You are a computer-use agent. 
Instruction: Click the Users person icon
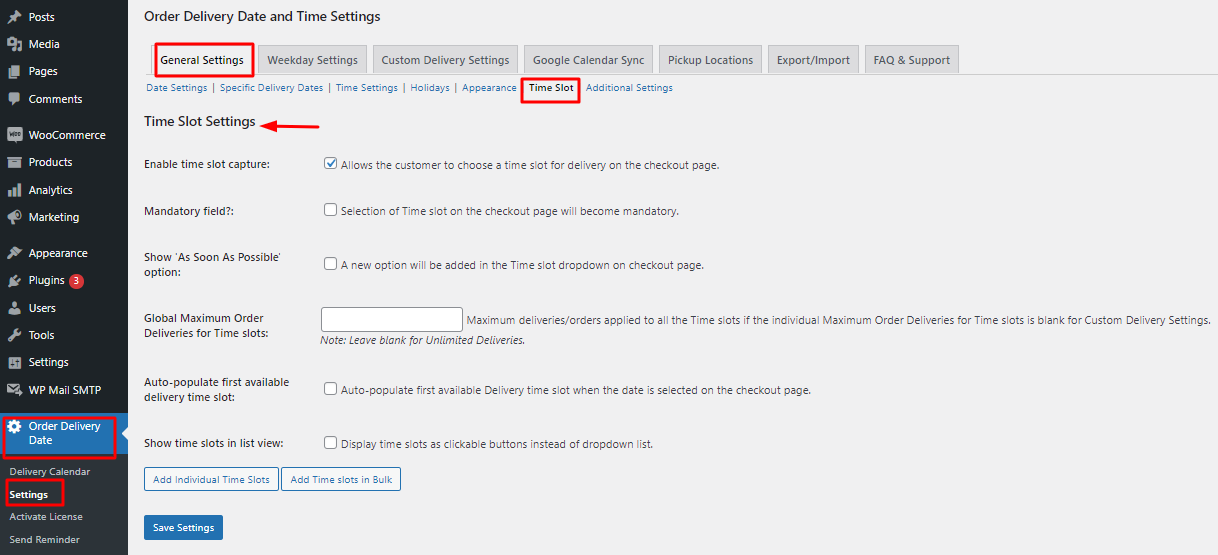pyautogui.click(x=14, y=308)
